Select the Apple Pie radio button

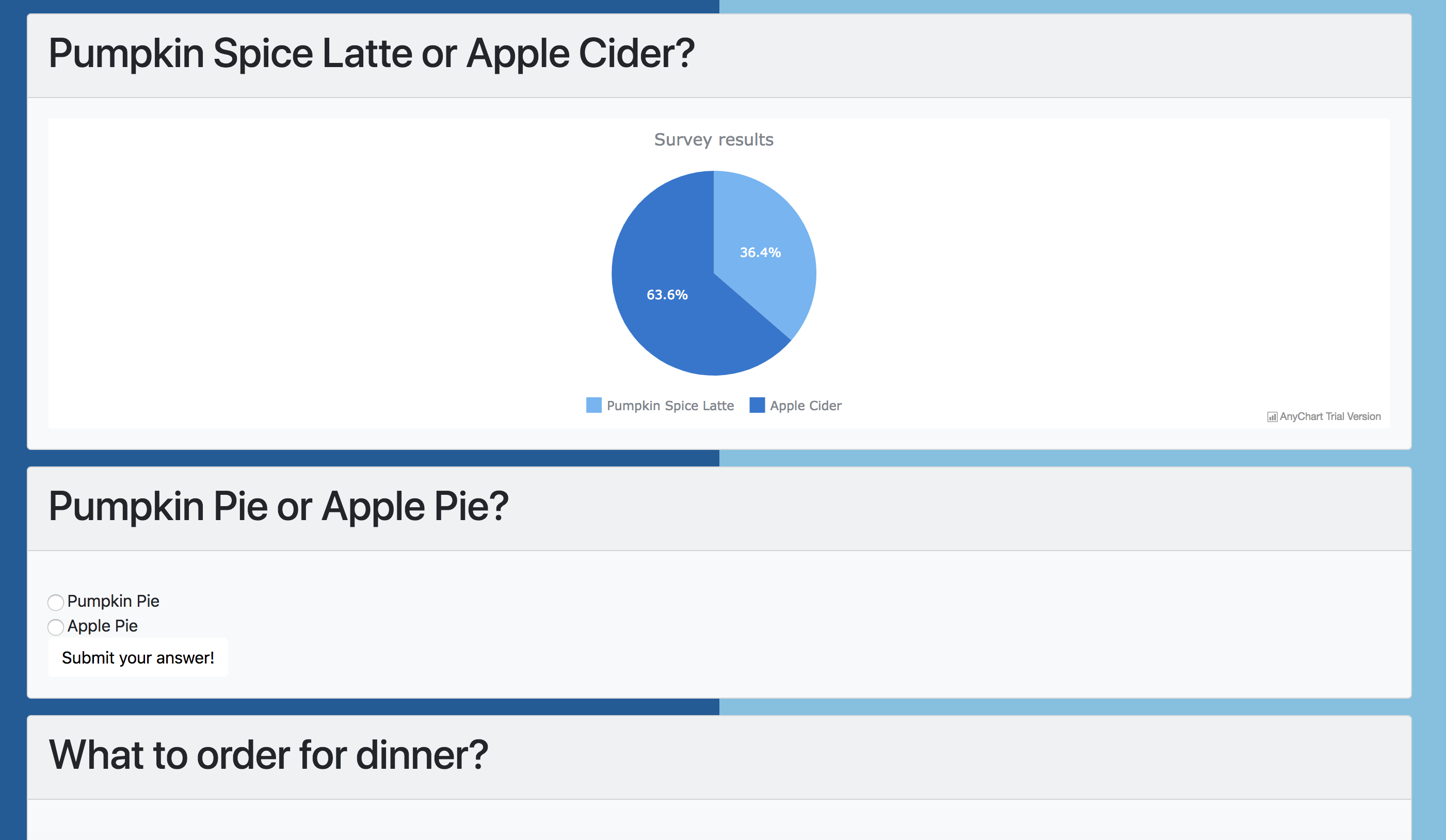coord(56,627)
